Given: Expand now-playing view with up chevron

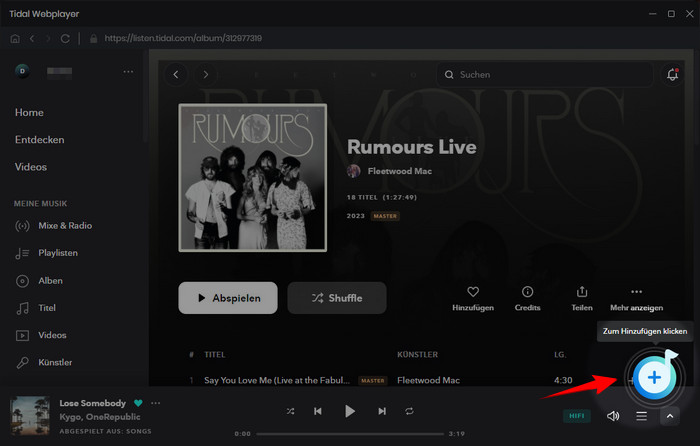Looking at the screenshot, I should tap(670, 416).
